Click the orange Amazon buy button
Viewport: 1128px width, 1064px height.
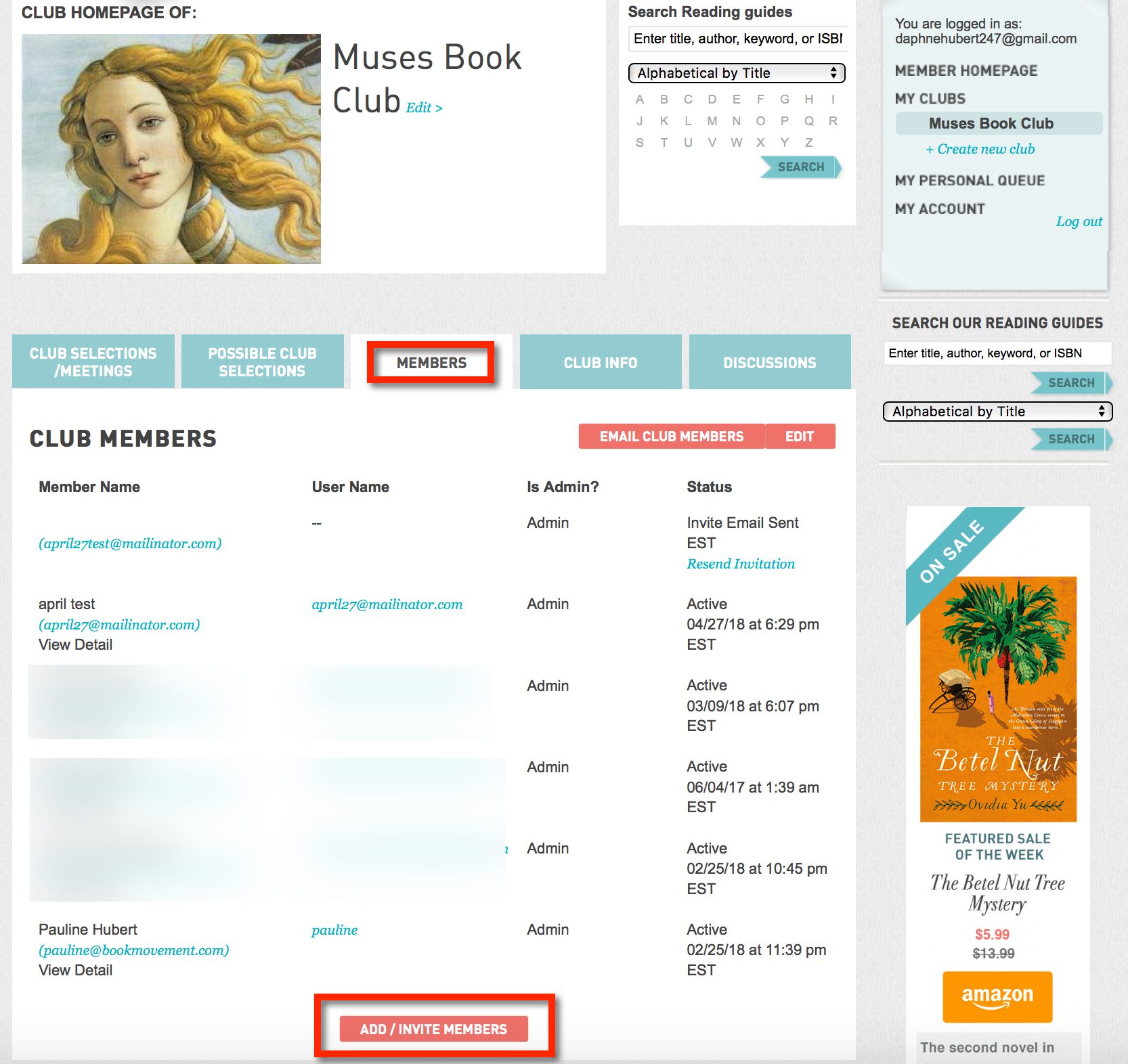click(997, 996)
